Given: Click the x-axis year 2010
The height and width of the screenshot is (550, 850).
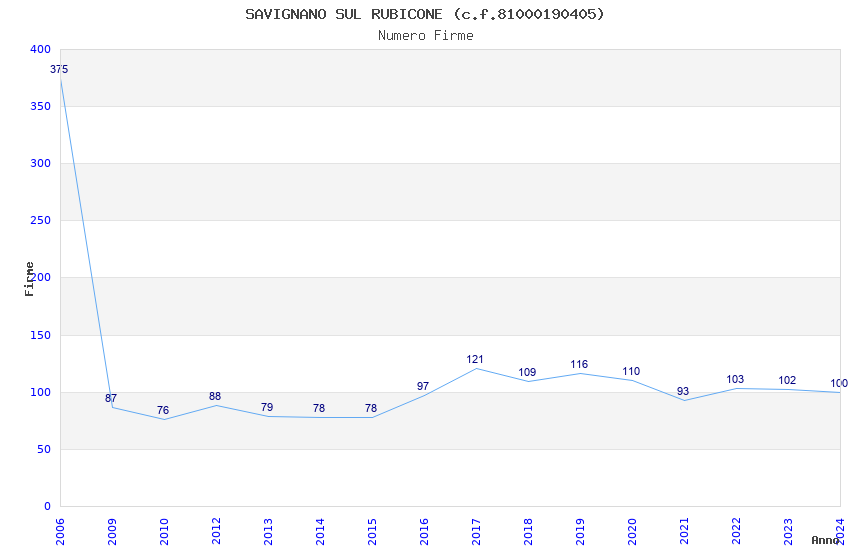Looking at the screenshot, I should 164,532.
